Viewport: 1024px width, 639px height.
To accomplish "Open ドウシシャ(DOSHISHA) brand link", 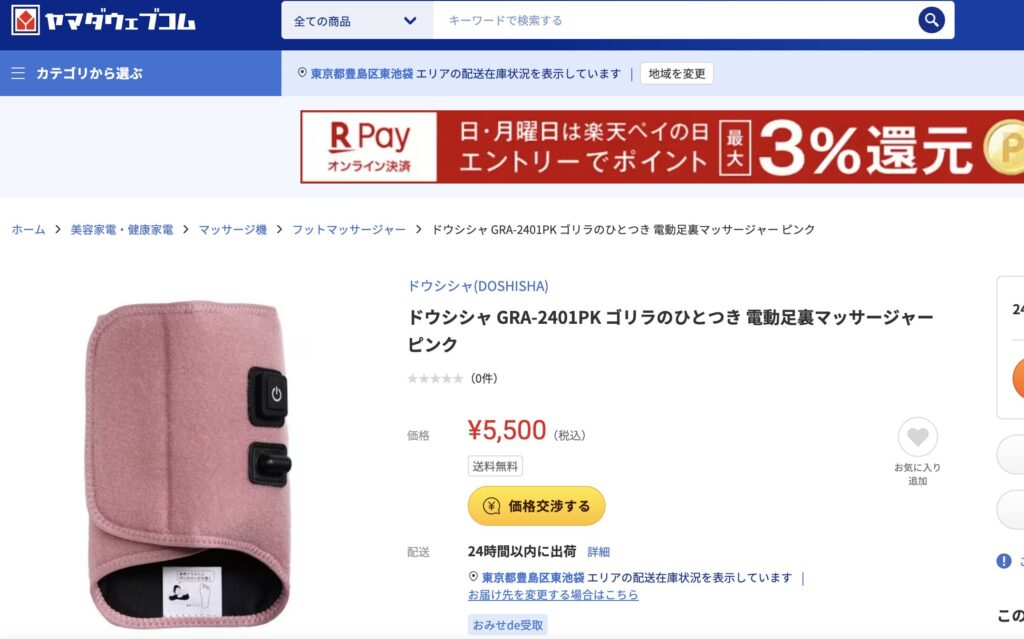I will pyautogui.click(x=478, y=286).
